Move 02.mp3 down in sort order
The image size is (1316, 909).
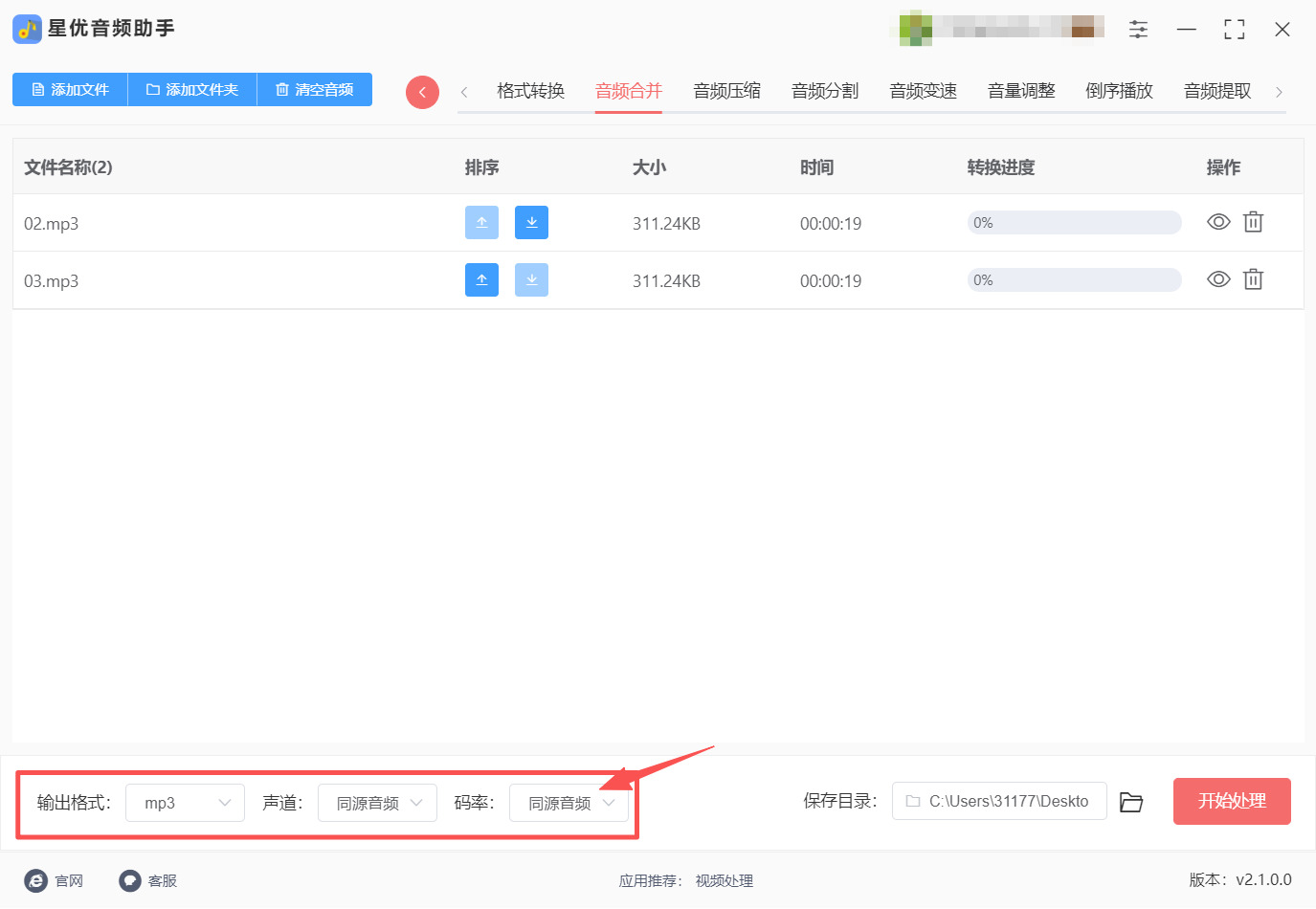pos(531,223)
